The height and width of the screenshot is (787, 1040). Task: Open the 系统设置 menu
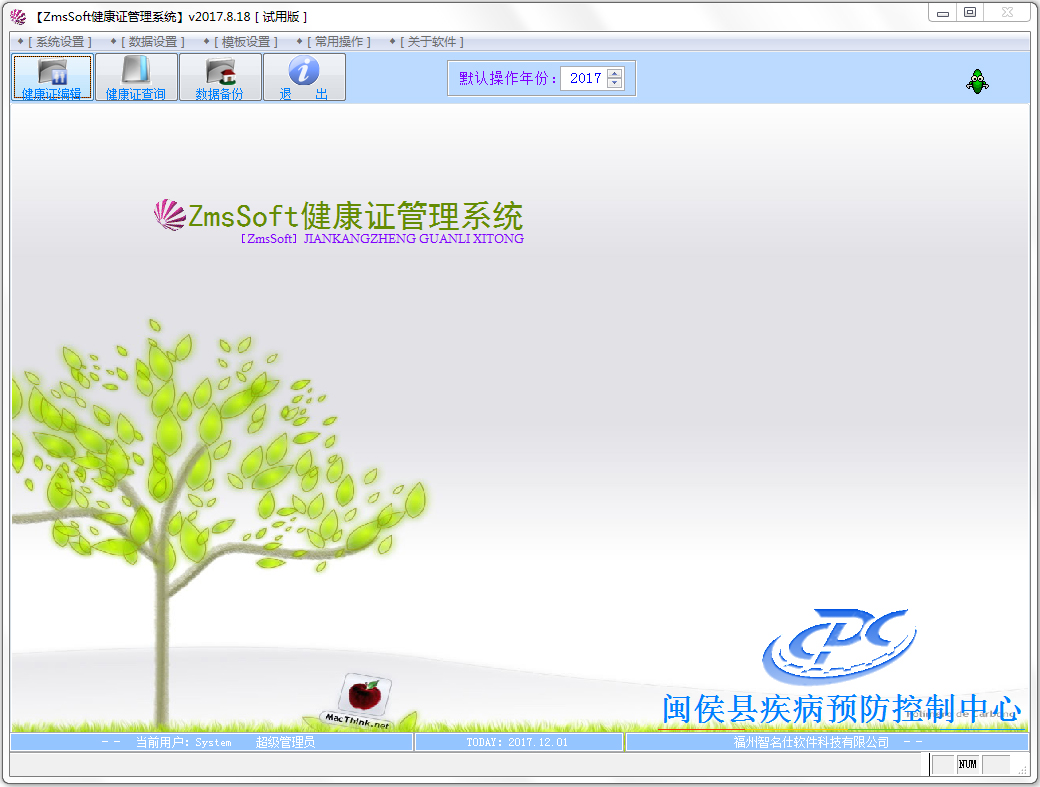pos(58,42)
